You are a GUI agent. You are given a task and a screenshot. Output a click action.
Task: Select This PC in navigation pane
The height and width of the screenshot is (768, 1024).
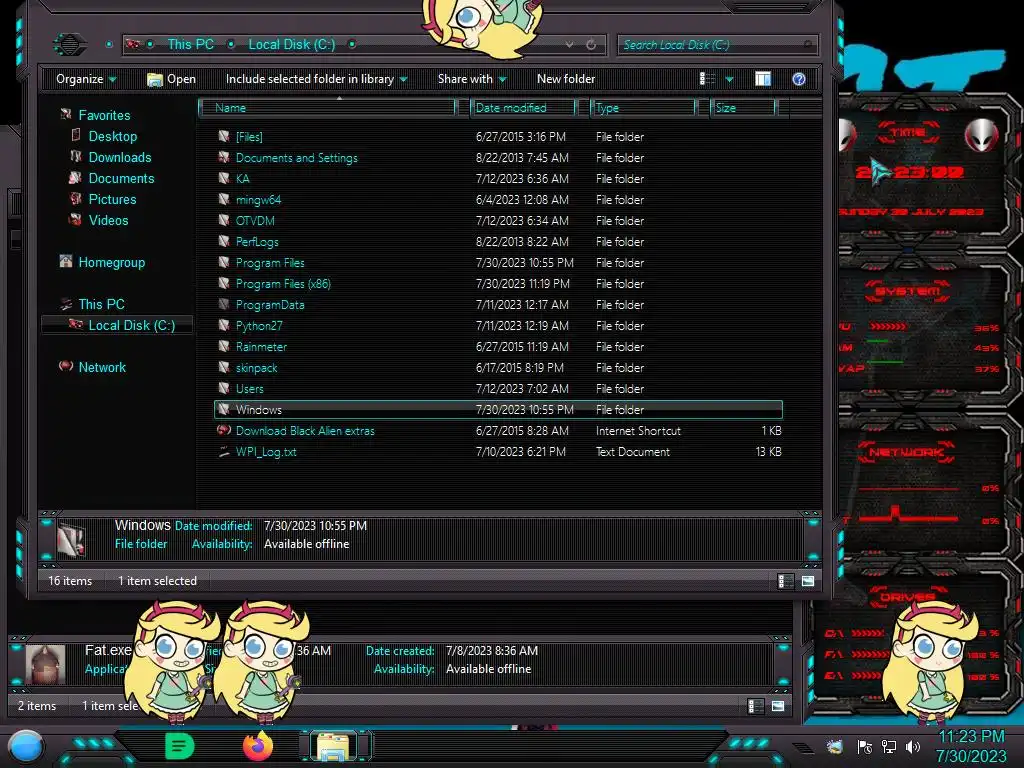[101, 304]
